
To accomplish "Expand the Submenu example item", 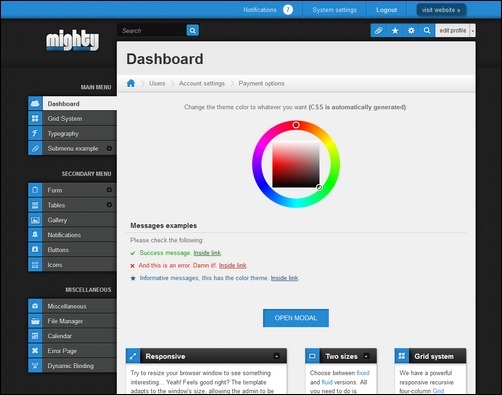I will [109, 148].
